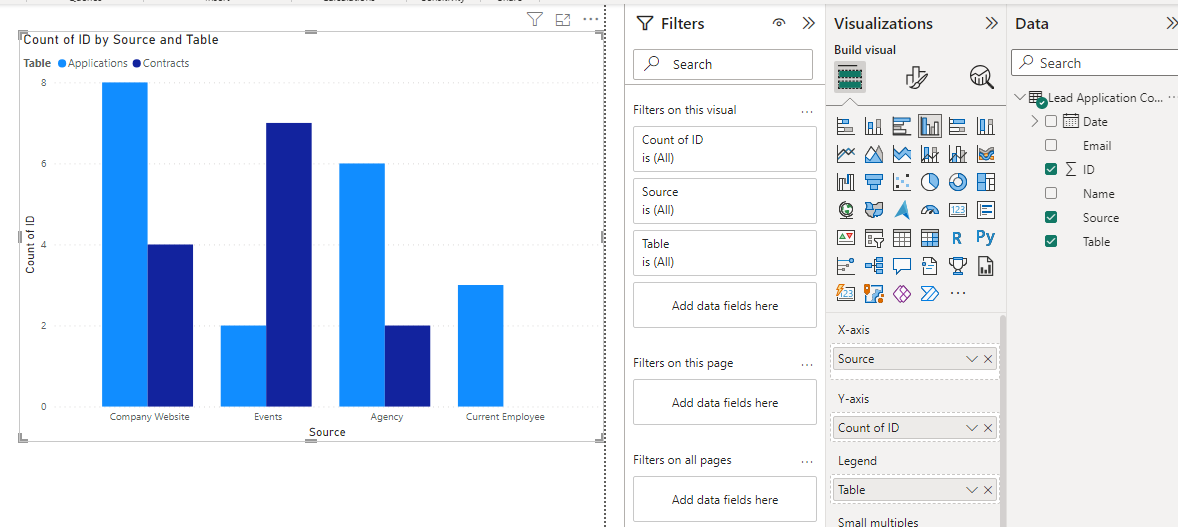The width and height of the screenshot is (1178, 527).
Task: Open the Count of ID filter card
Action: 725,149
